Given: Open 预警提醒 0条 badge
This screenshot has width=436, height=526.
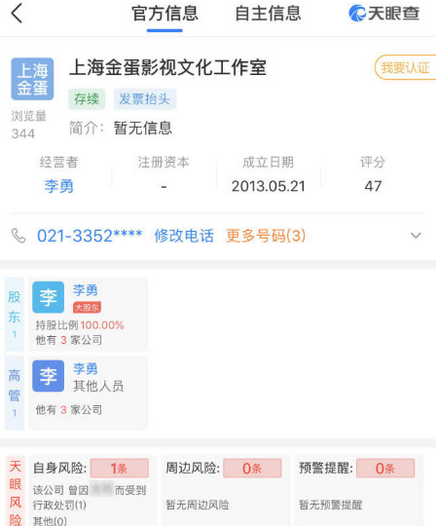Looking at the screenshot, I should 385,468.
